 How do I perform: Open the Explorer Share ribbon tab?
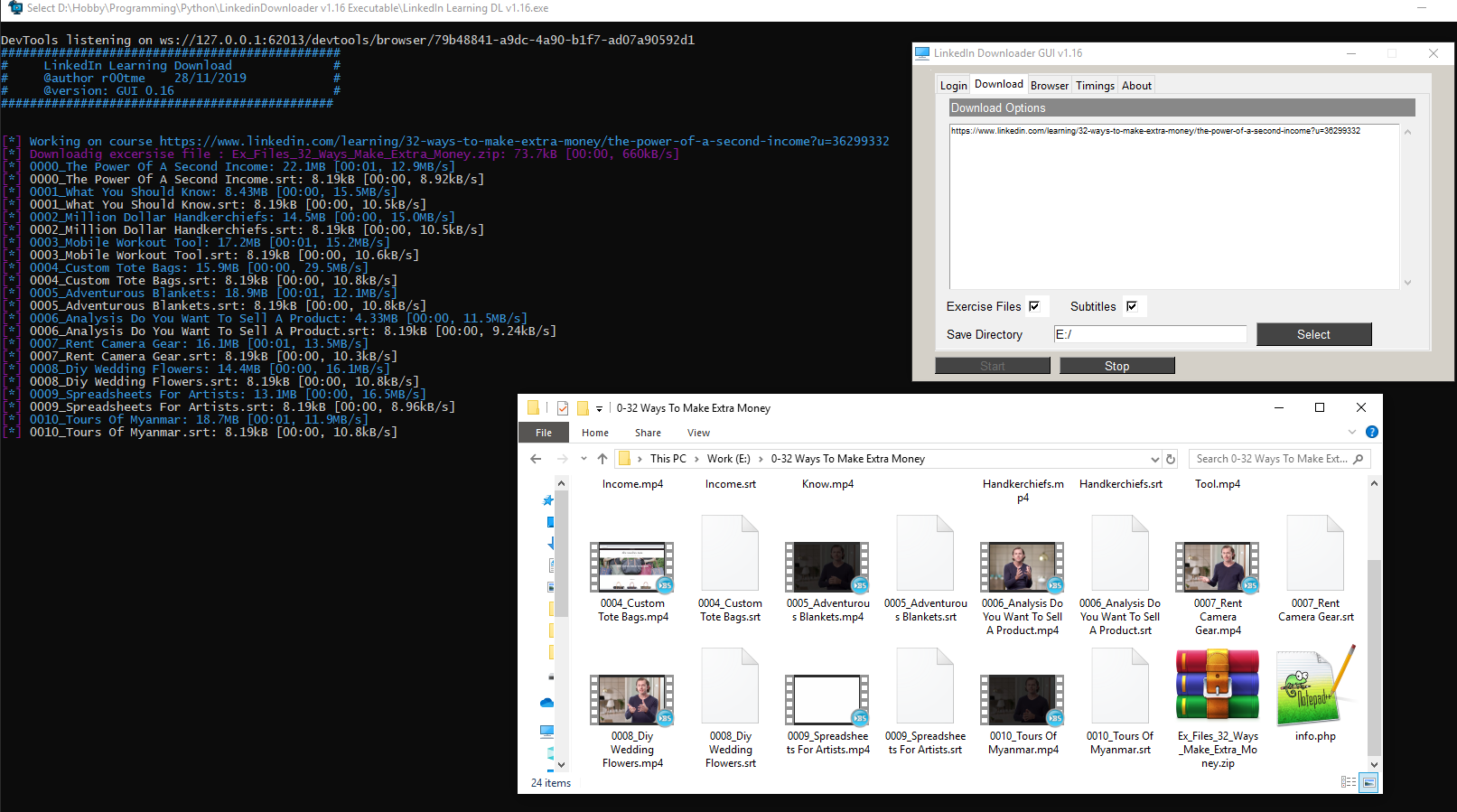click(x=648, y=433)
